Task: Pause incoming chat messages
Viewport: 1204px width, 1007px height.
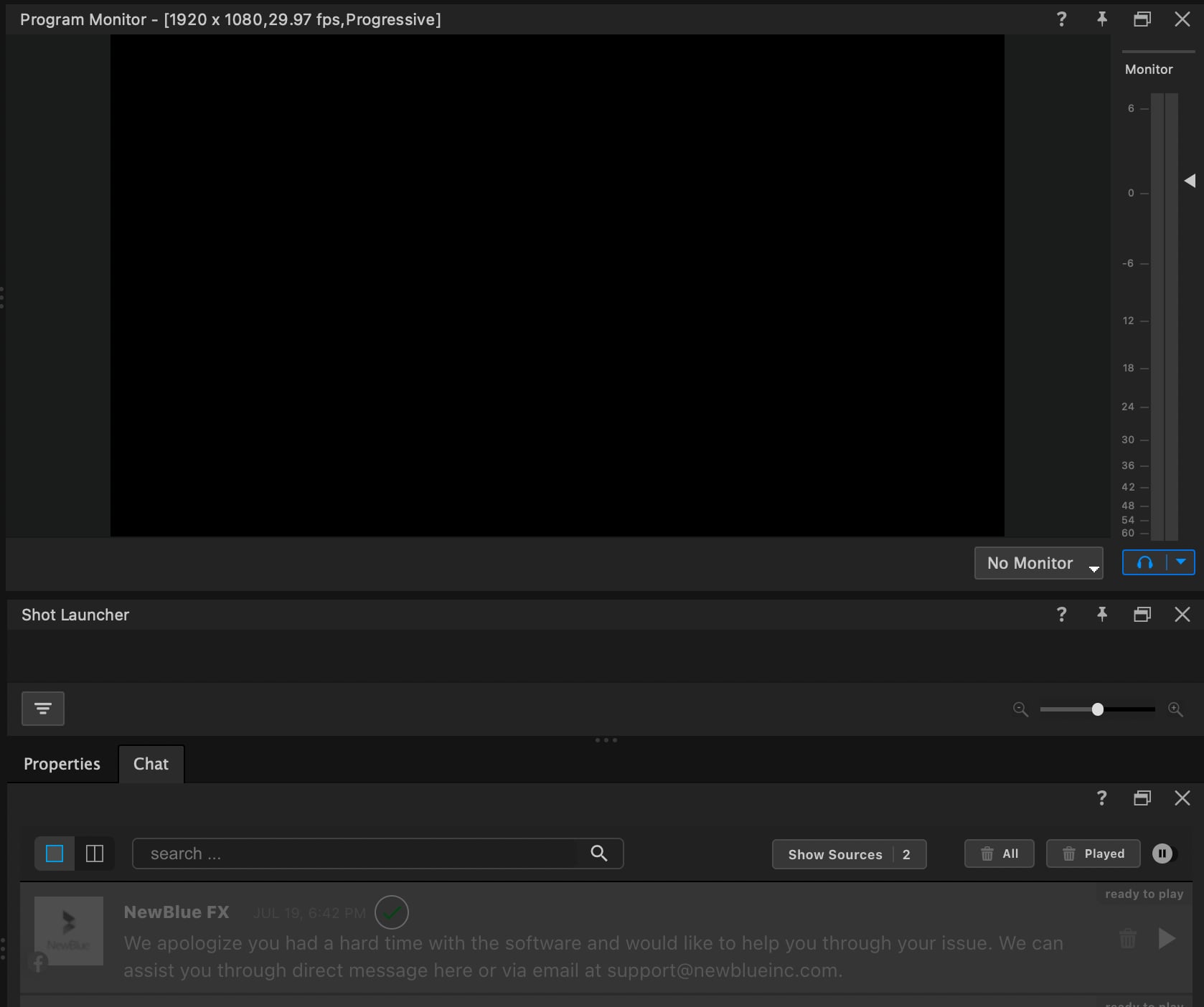Action: 1162,854
